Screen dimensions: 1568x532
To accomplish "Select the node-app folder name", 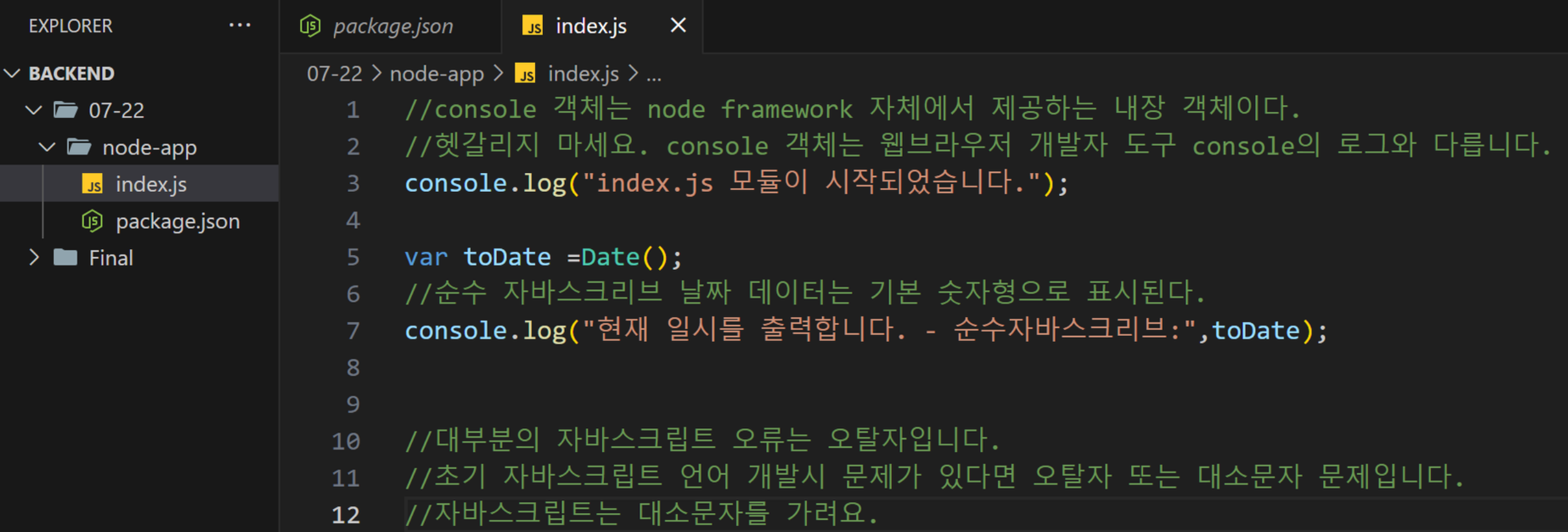I will pos(150,148).
